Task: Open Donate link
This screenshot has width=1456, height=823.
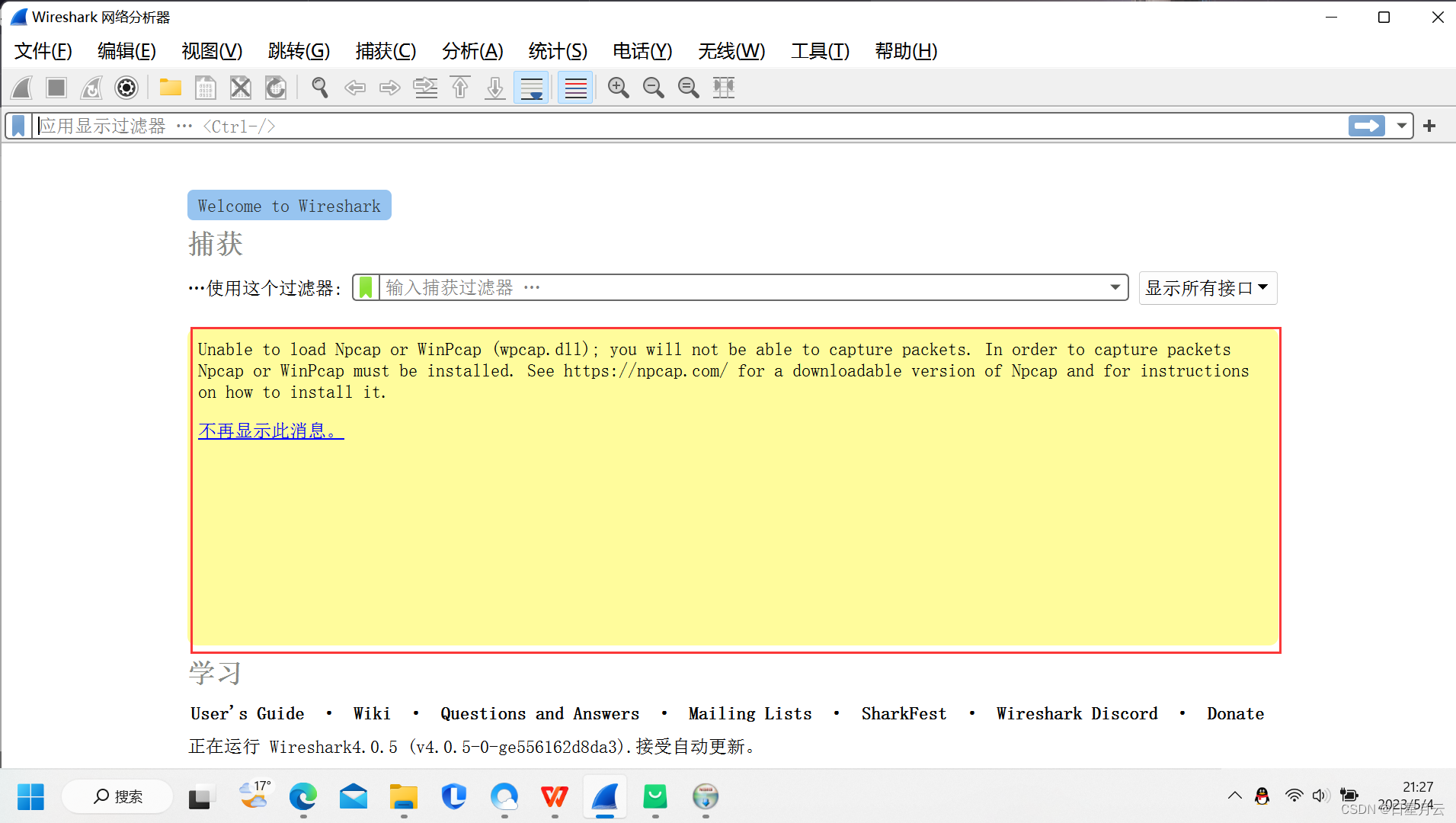Action: point(1235,713)
